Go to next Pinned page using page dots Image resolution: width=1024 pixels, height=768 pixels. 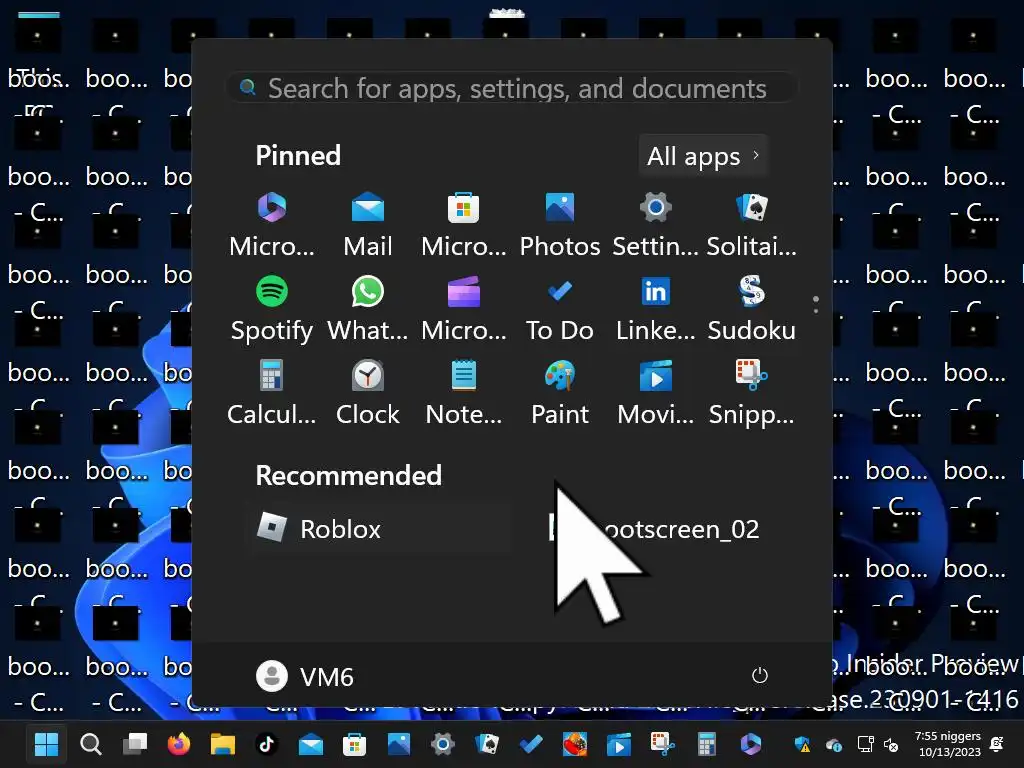pos(816,310)
